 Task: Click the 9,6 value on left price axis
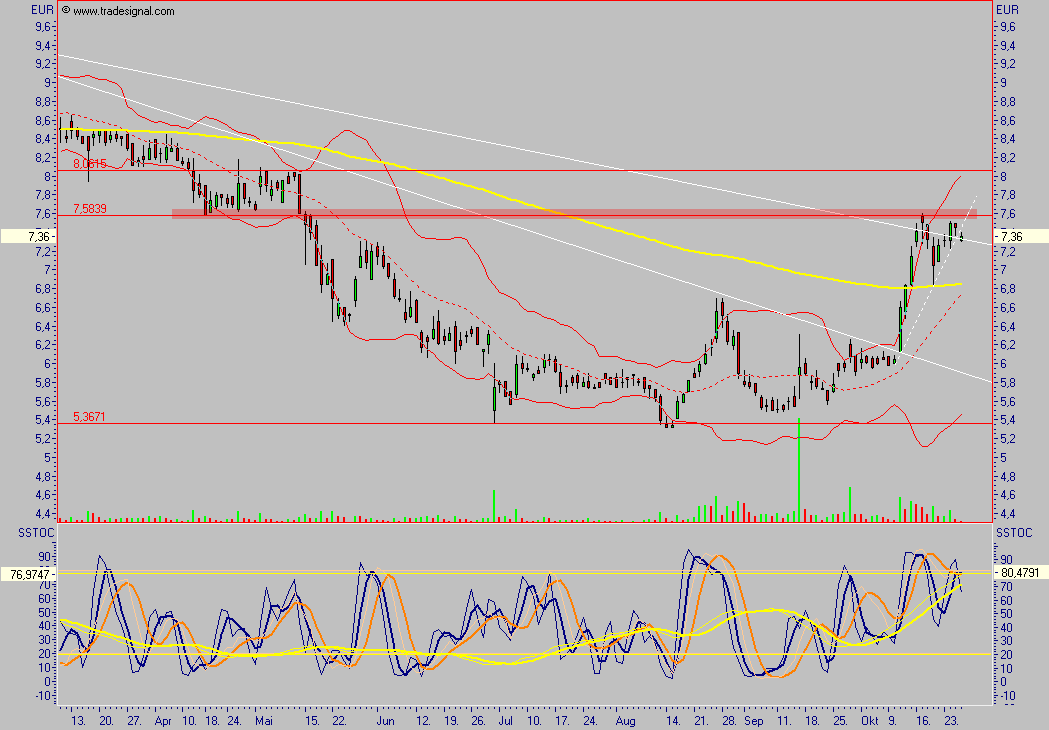[x=45, y=27]
